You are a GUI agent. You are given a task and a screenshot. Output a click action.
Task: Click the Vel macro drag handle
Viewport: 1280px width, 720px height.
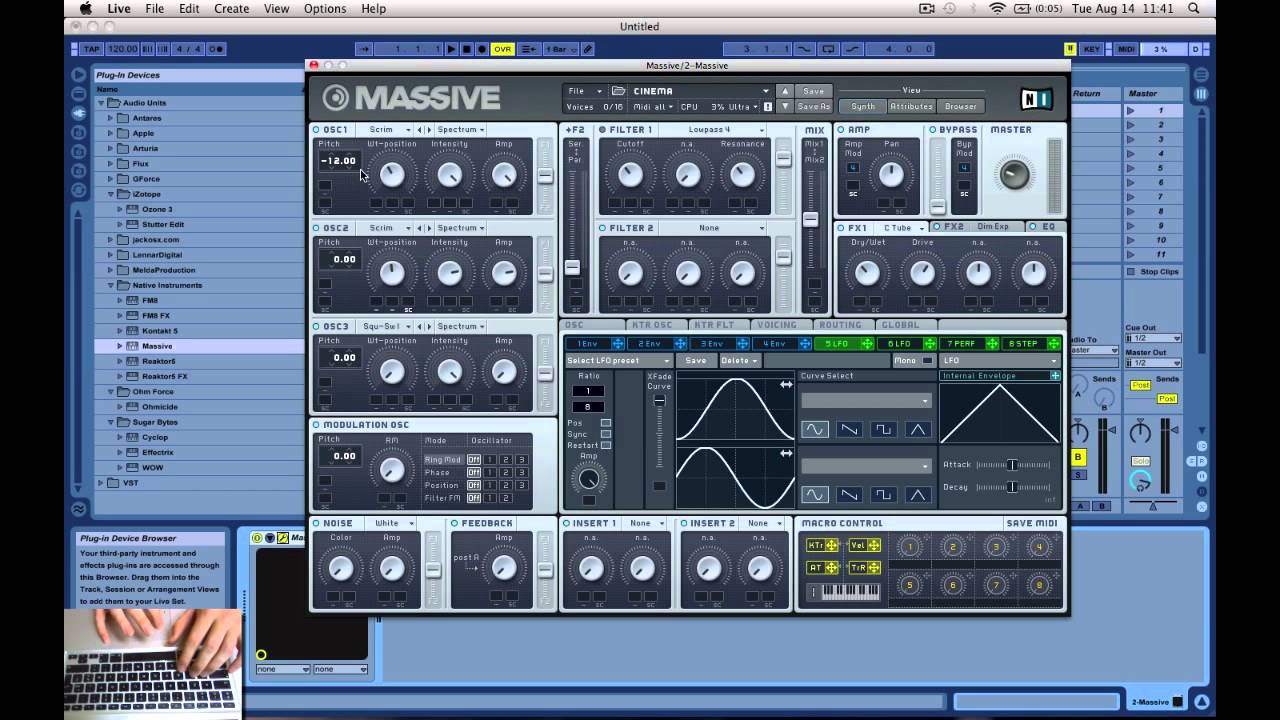pos(874,545)
